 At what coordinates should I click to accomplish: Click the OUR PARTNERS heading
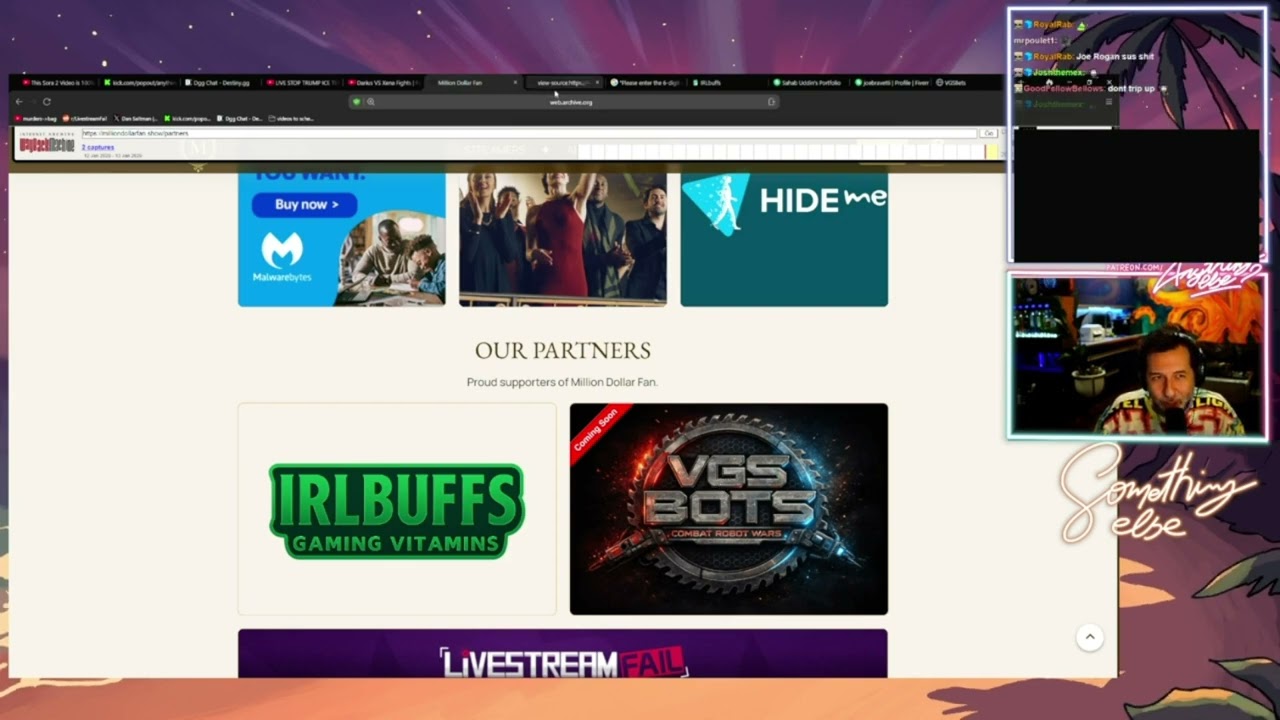563,350
